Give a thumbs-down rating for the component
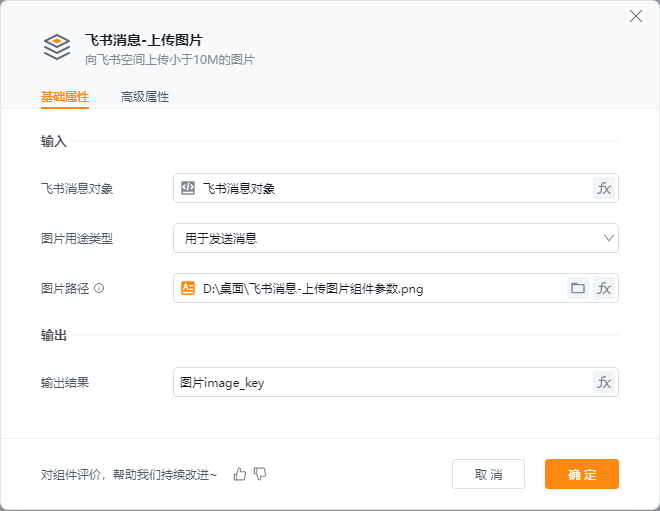 click(260, 474)
